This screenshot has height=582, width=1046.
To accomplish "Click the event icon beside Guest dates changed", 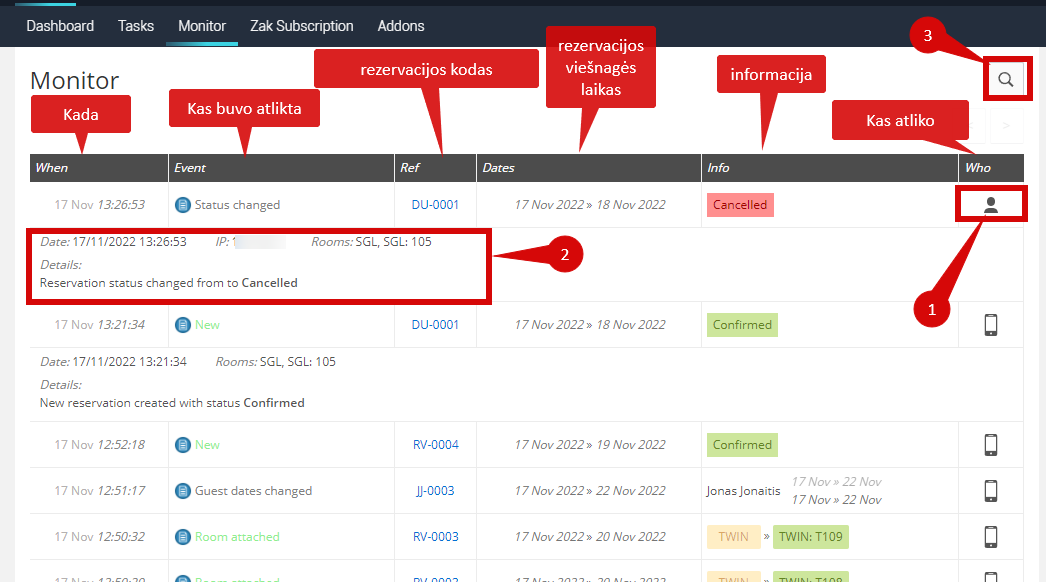I will pos(183,491).
